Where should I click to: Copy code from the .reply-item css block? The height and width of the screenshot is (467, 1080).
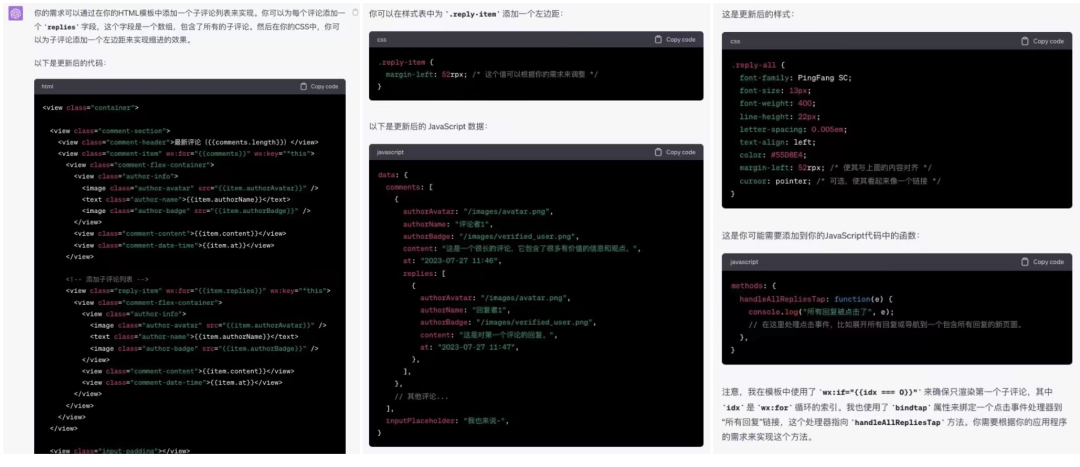(675, 40)
